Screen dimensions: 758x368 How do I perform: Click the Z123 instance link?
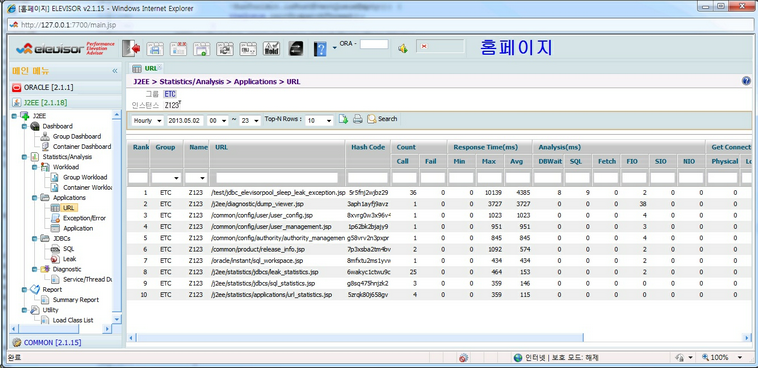(171, 105)
